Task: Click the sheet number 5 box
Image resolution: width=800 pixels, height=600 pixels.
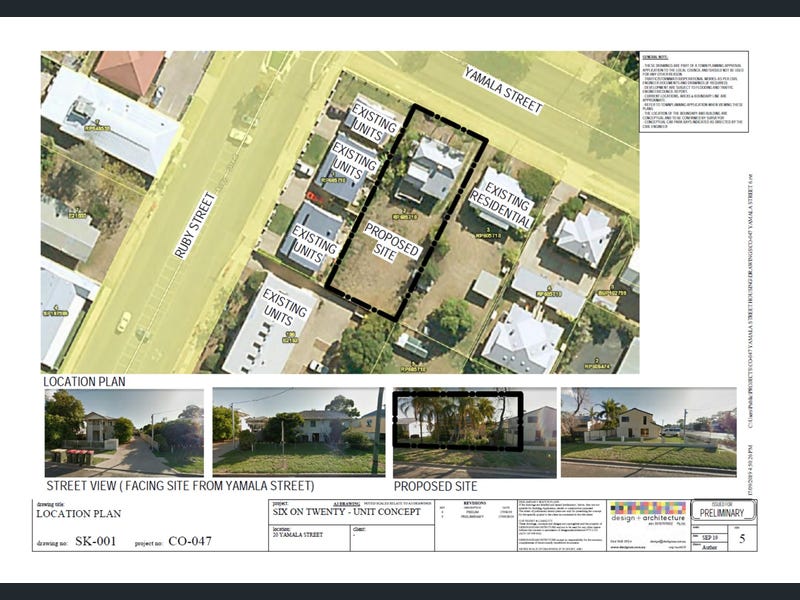Action: 741,539
